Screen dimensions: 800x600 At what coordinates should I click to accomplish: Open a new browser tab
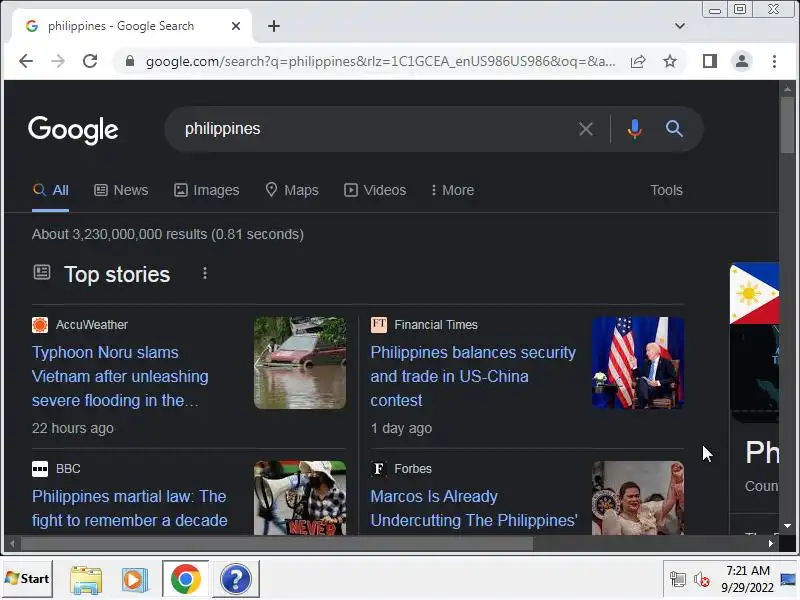pyautogui.click(x=274, y=26)
